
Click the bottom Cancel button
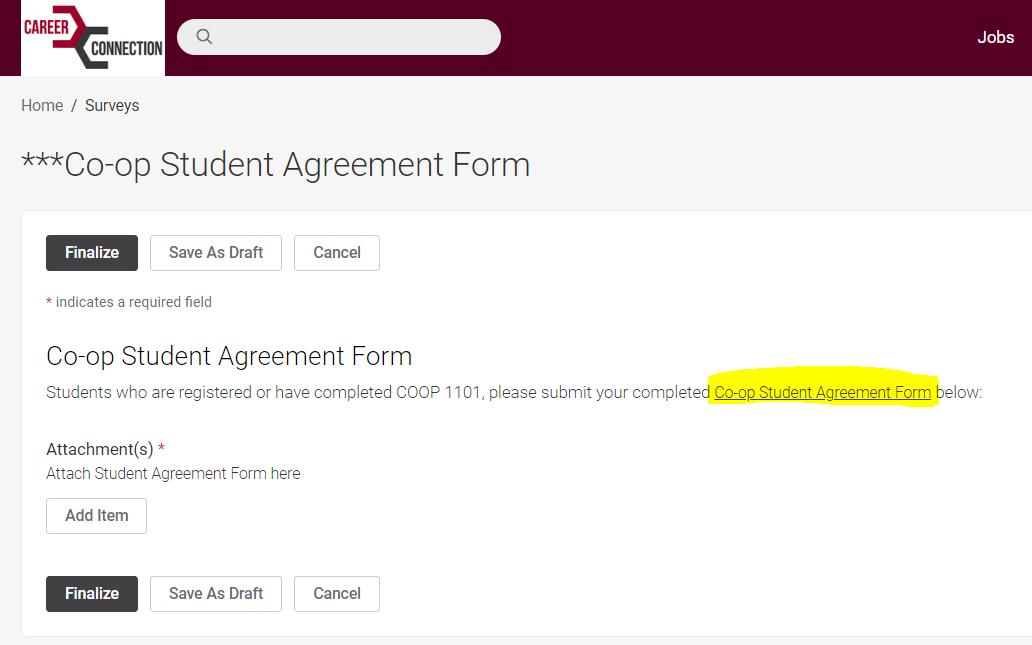(x=337, y=593)
